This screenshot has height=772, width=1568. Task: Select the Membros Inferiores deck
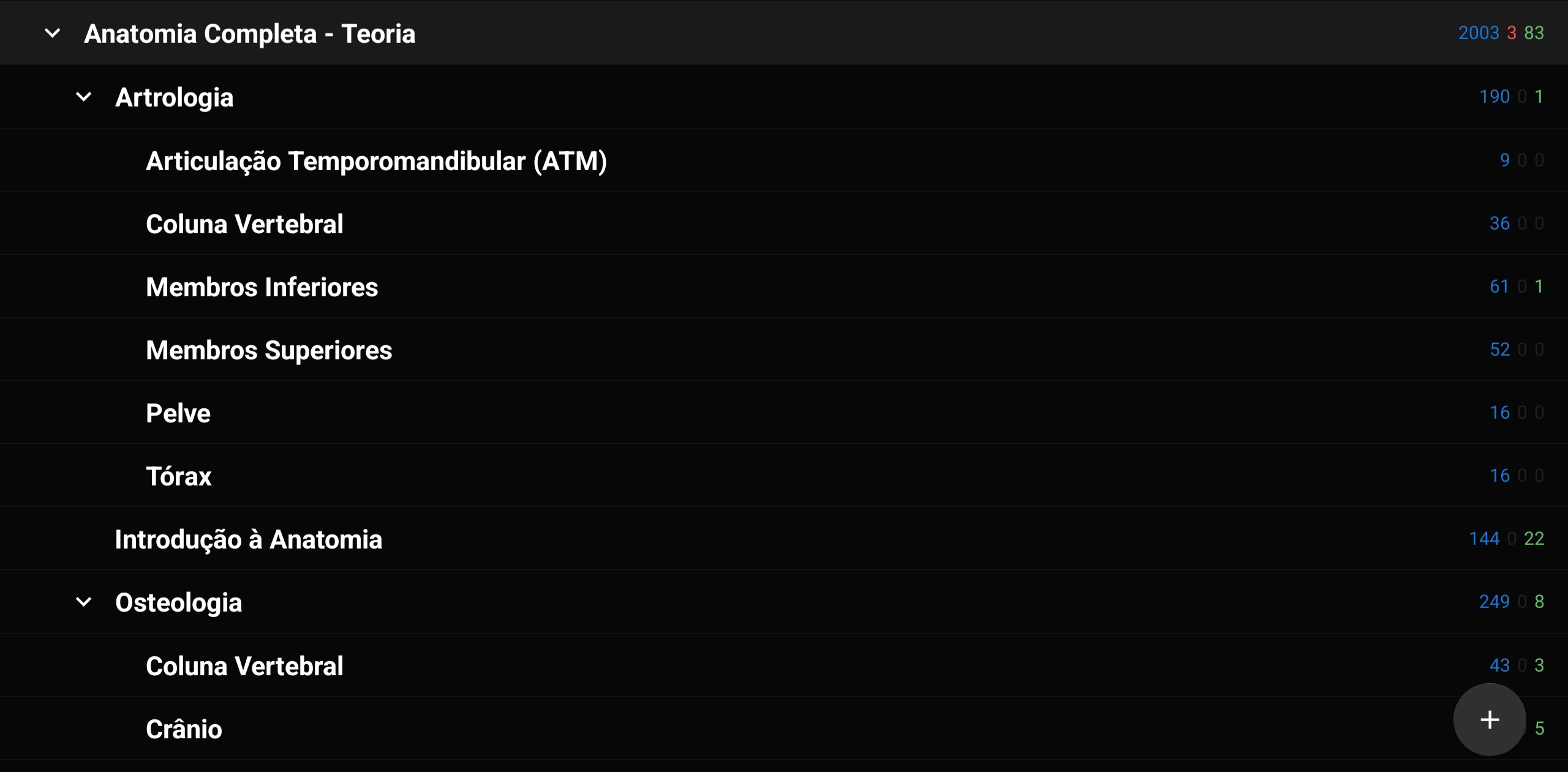(x=784, y=287)
